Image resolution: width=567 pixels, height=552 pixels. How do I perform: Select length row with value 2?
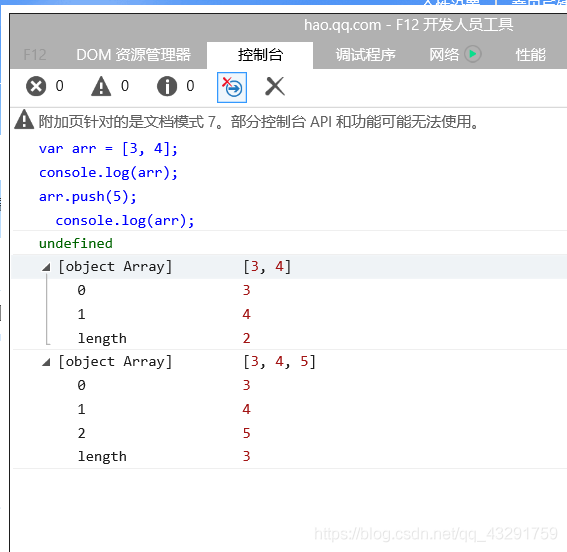pyautogui.click(x=289, y=338)
